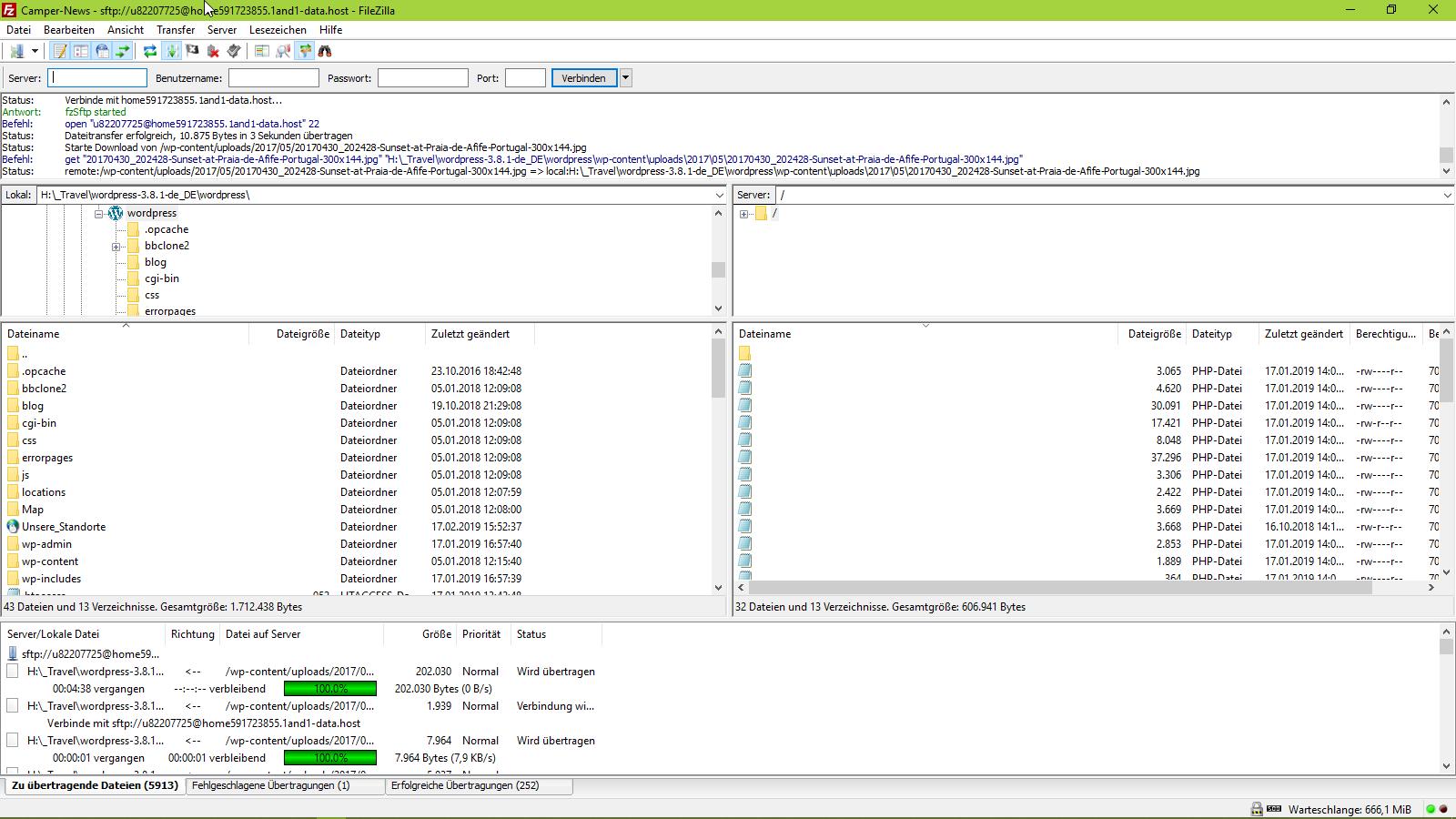Image resolution: width=1456 pixels, height=819 pixels.
Task: Toggle the local directory tree display
Action: (x=81, y=51)
